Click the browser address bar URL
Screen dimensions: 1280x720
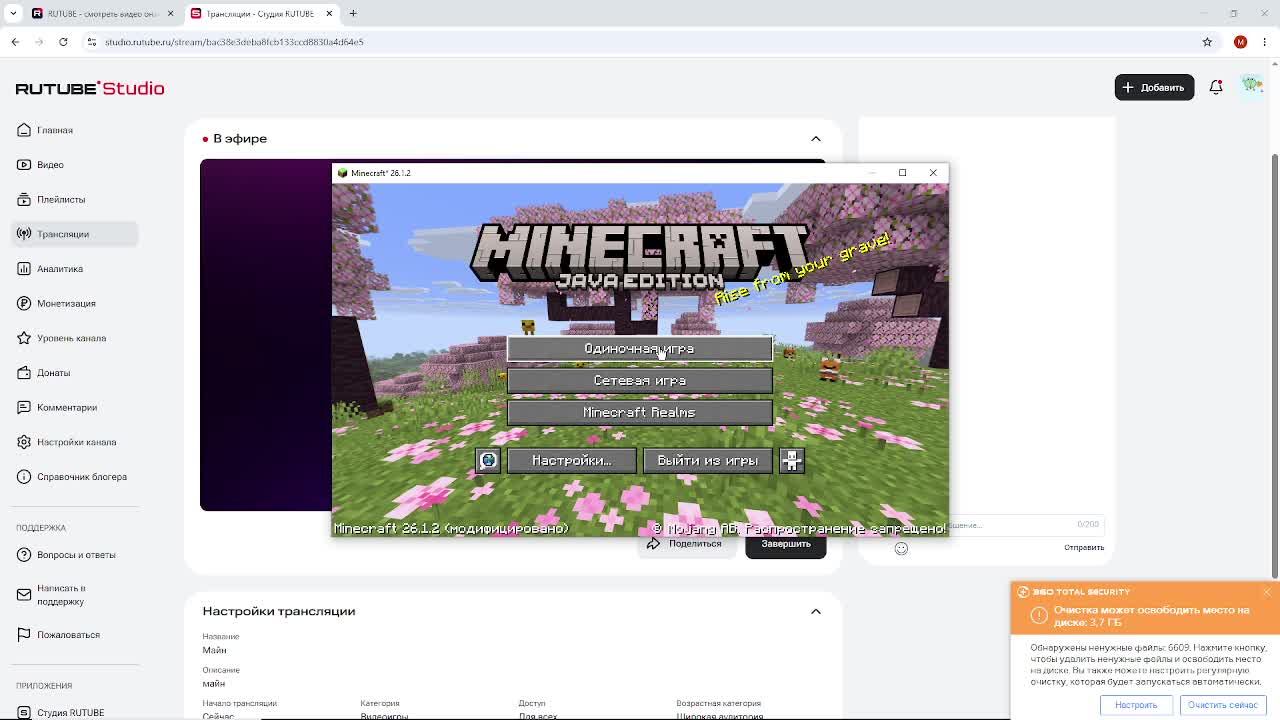pyautogui.click(x=234, y=42)
